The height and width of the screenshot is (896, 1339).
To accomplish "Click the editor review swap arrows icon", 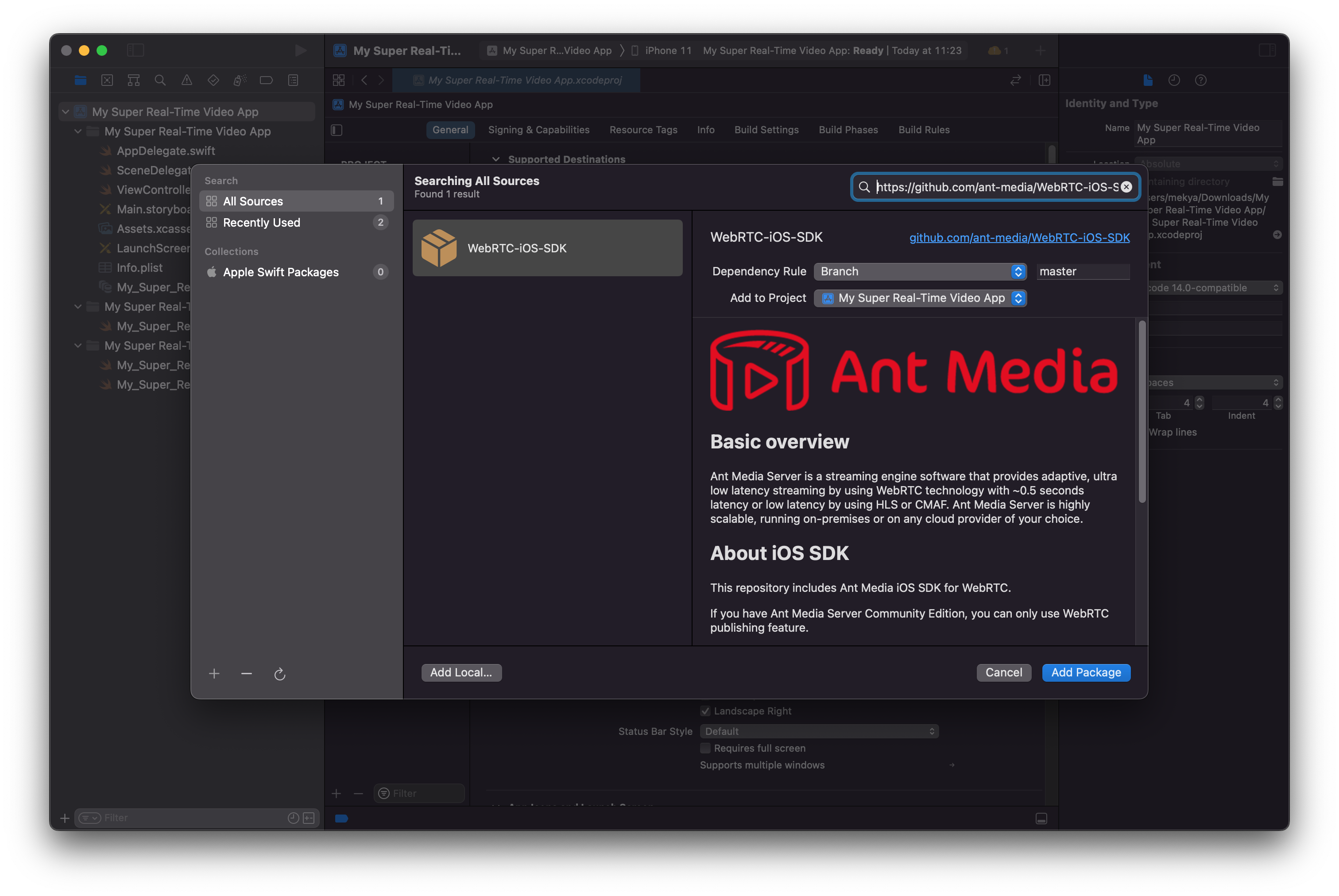I will pos(1015,80).
